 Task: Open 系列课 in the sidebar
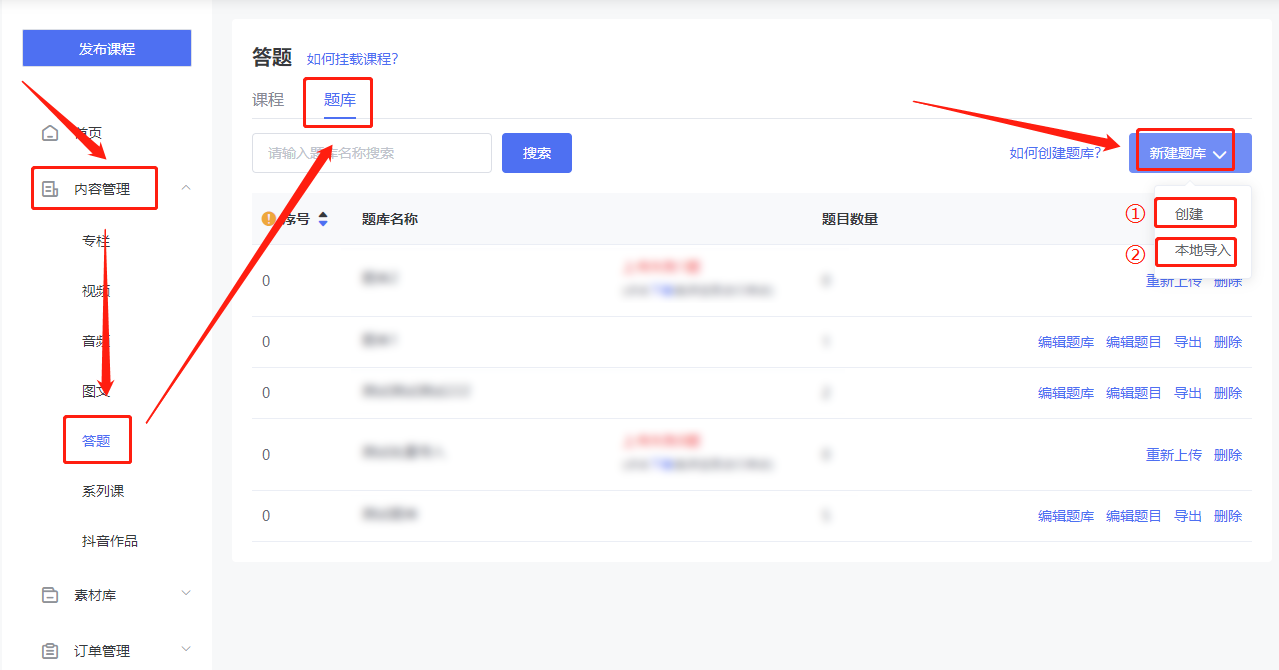[103, 491]
